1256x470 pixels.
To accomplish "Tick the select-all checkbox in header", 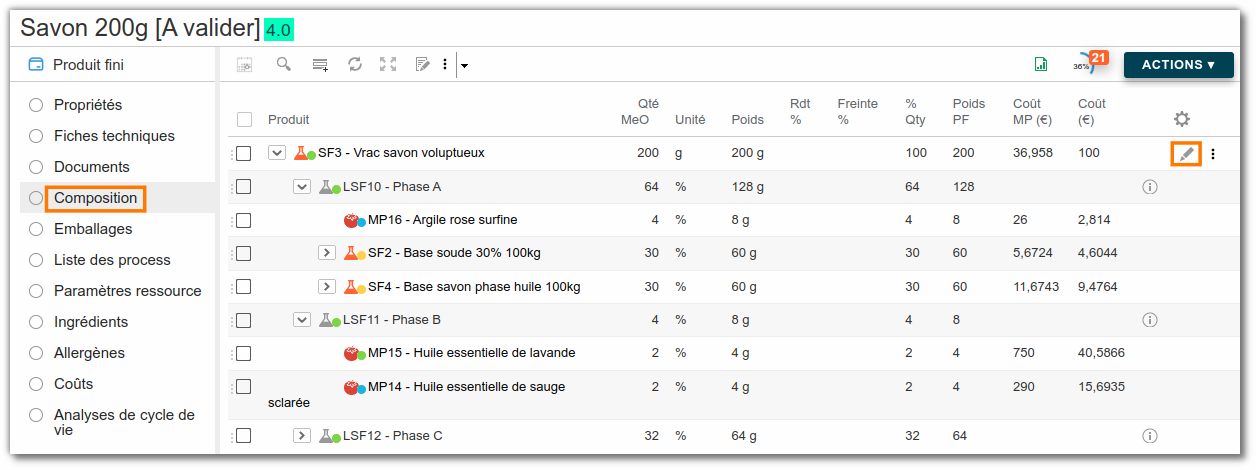I will point(244,120).
